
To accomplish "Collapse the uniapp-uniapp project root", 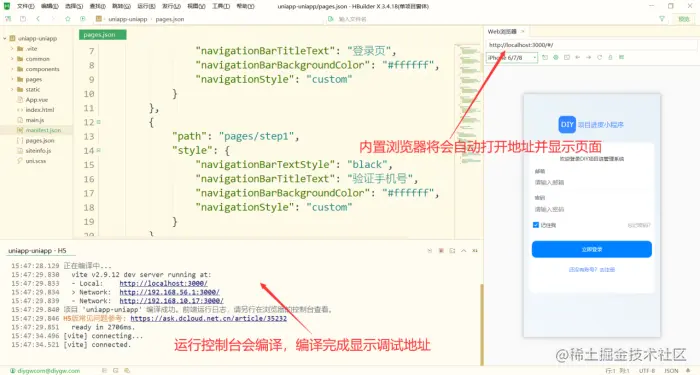I will (5, 38).
